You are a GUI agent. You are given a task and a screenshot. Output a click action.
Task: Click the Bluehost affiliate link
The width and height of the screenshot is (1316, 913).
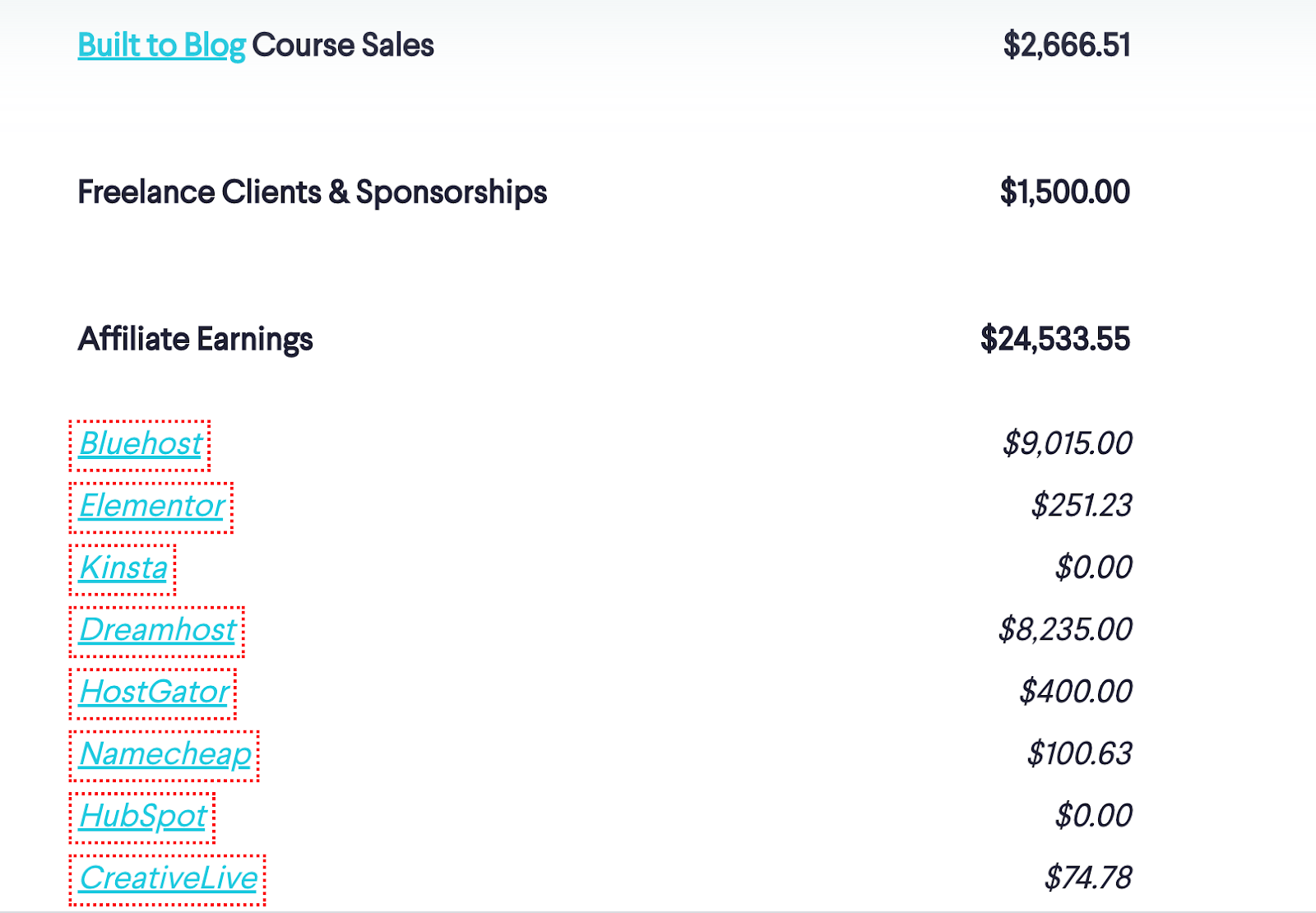pyautogui.click(x=140, y=444)
